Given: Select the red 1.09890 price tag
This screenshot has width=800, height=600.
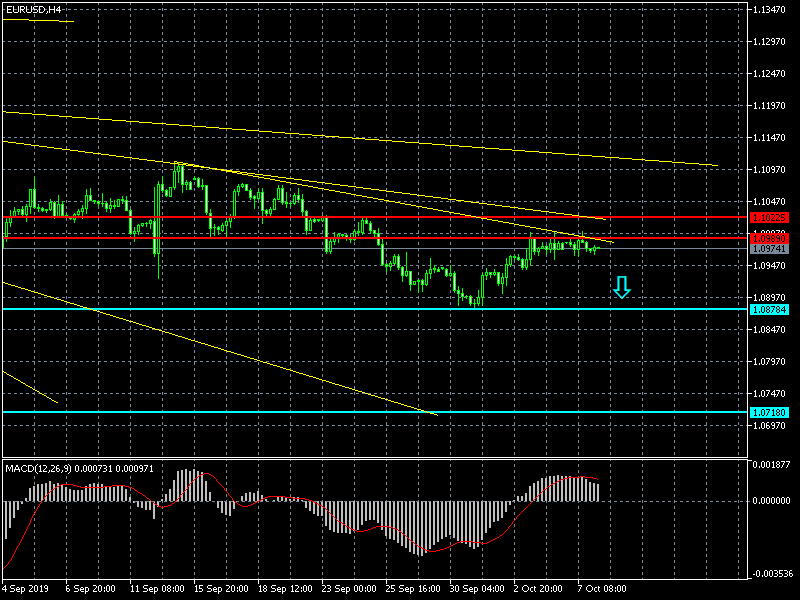Looking at the screenshot, I should [769, 238].
